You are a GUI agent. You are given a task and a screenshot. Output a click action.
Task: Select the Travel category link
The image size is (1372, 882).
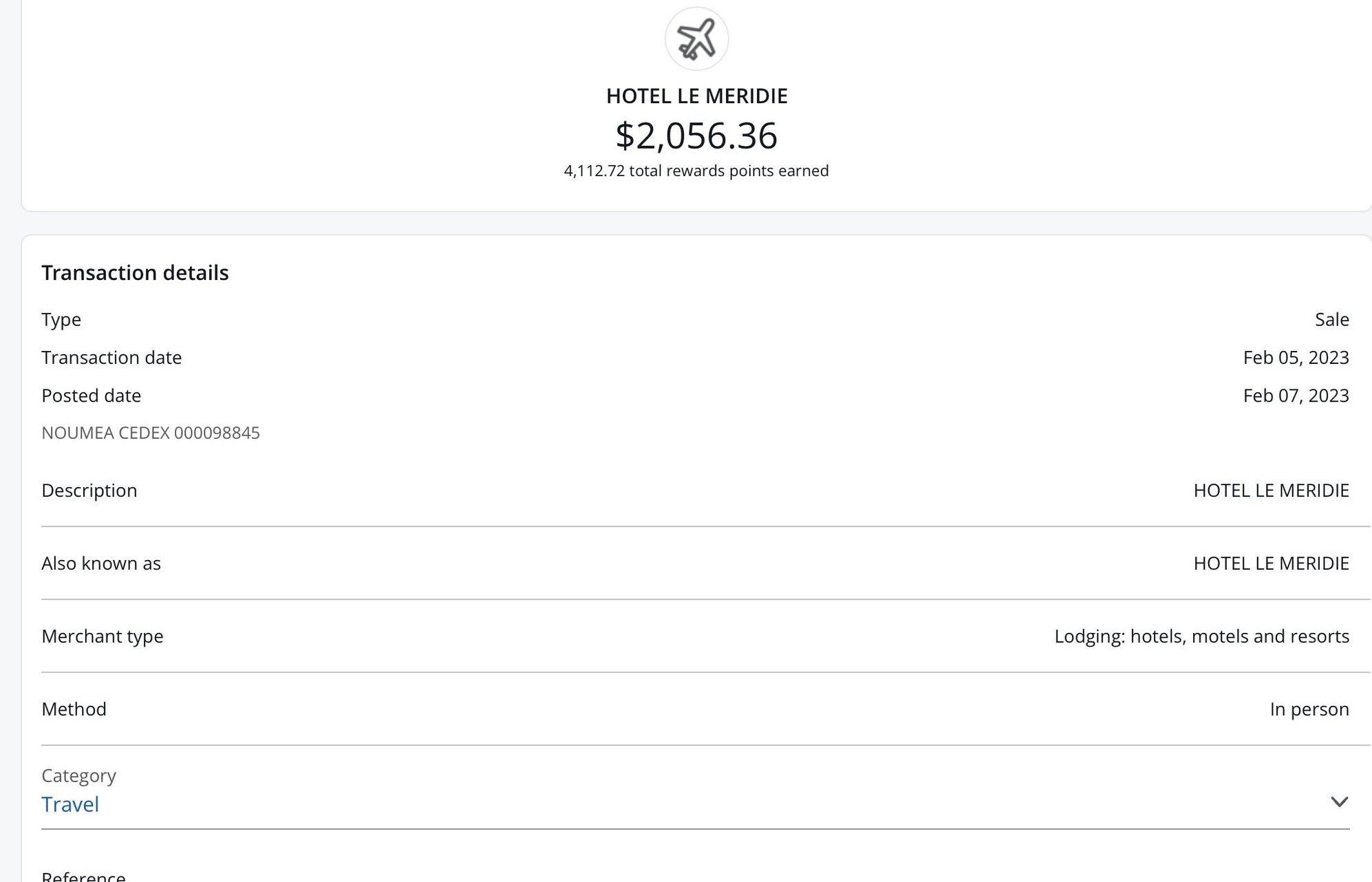(x=69, y=804)
